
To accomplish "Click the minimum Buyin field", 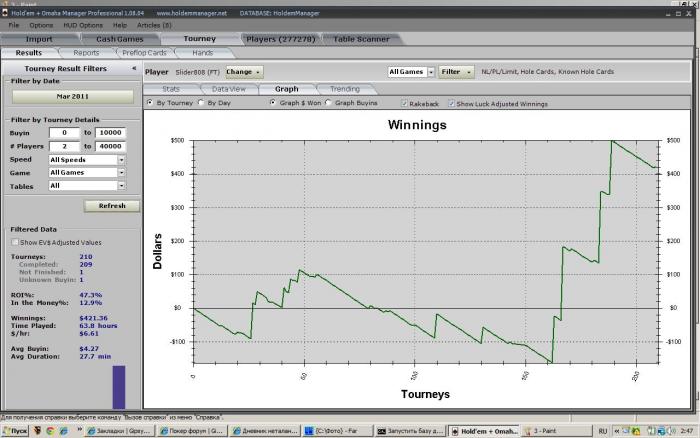I will 64,133.
